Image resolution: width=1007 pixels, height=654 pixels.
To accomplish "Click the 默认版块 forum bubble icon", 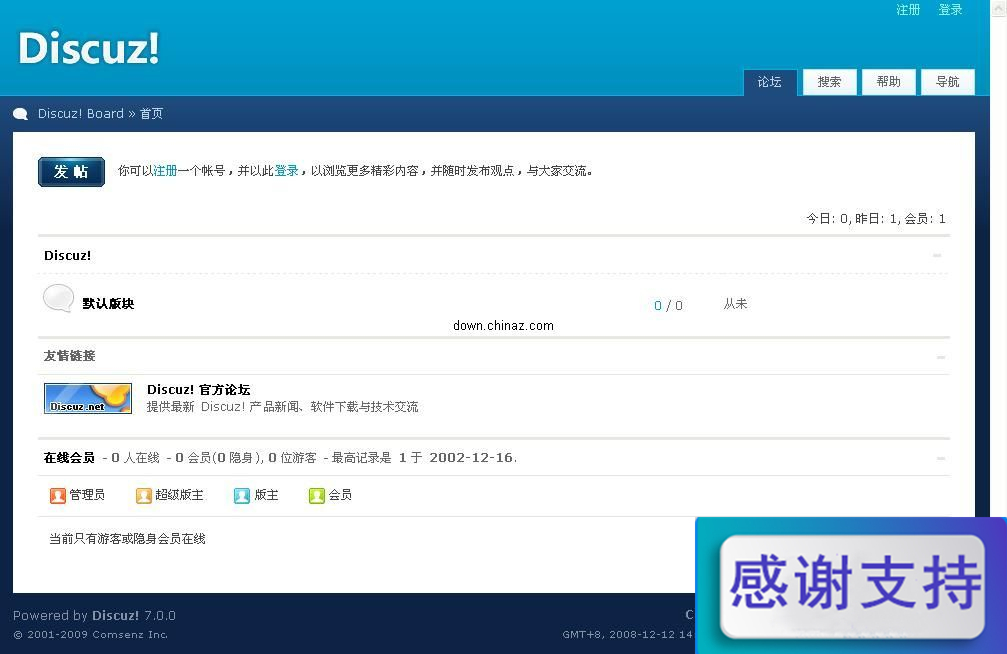I will click(x=58, y=299).
